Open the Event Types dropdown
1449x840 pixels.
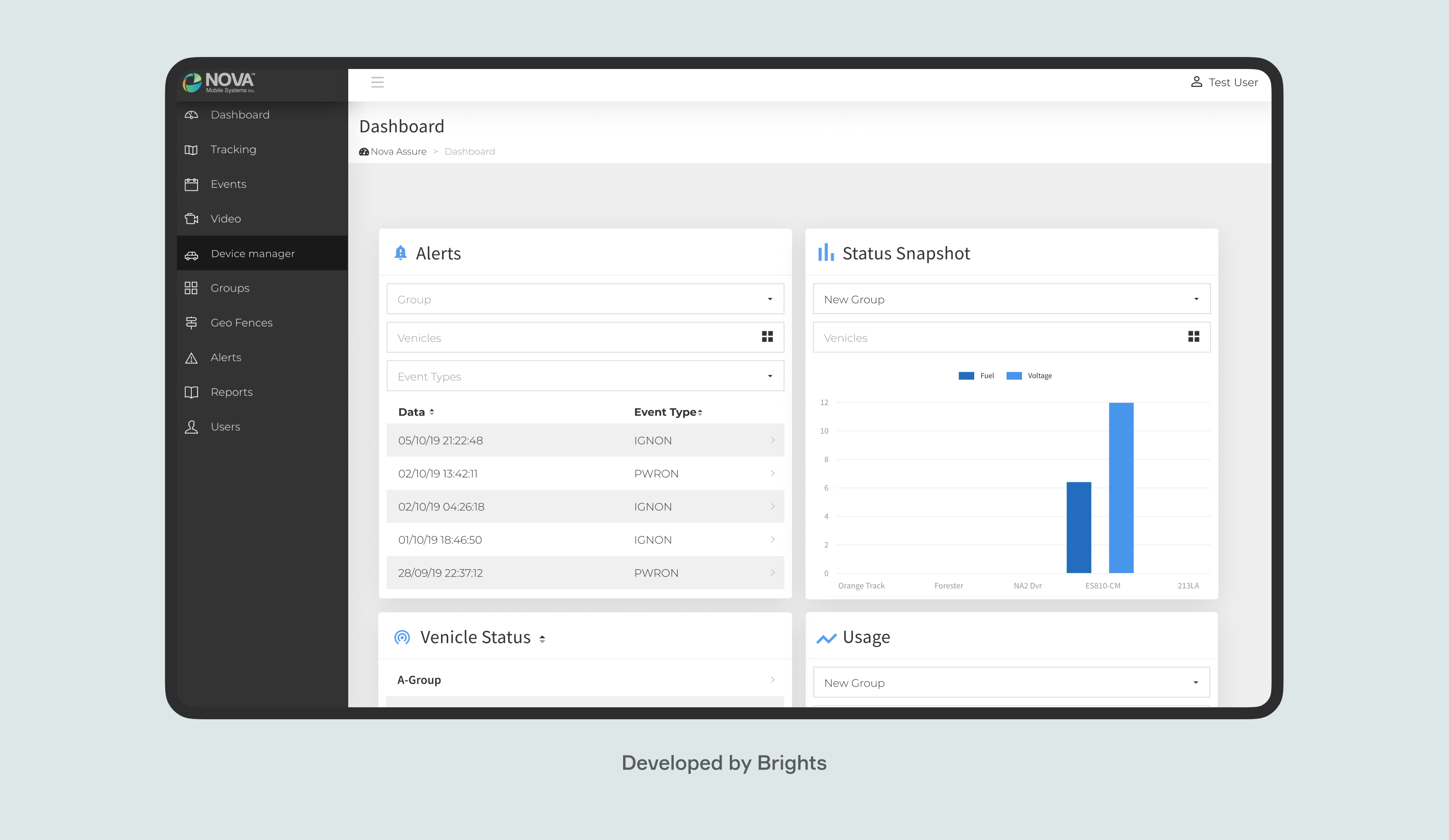tap(770, 376)
